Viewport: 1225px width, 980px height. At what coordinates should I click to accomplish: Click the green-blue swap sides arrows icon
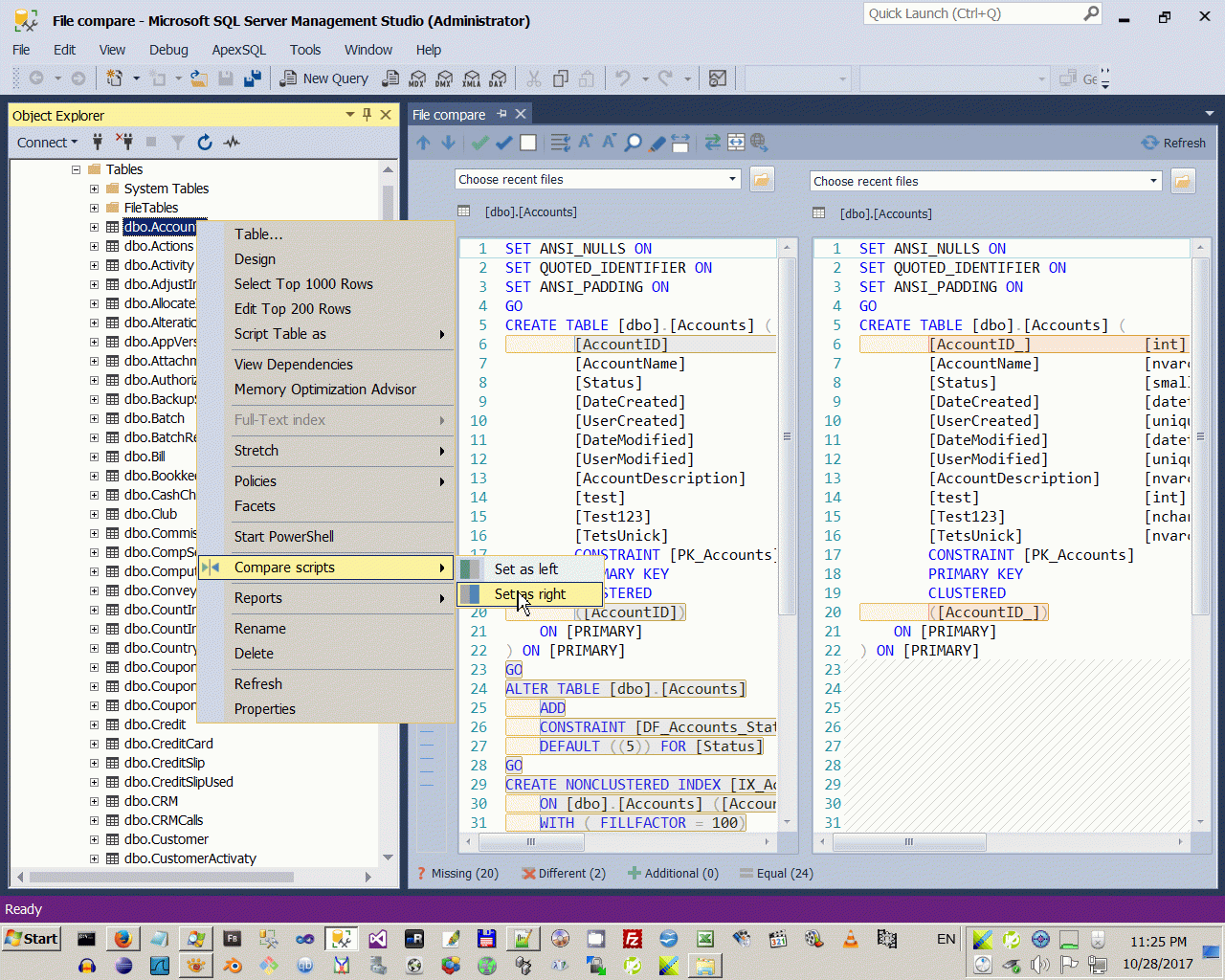coord(713,143)
